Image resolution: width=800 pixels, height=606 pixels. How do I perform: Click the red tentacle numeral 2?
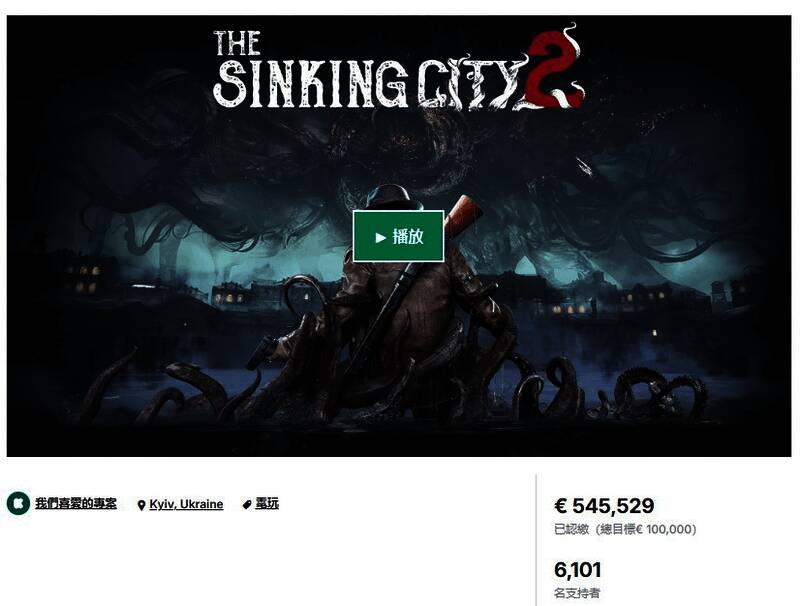[555, 69]
